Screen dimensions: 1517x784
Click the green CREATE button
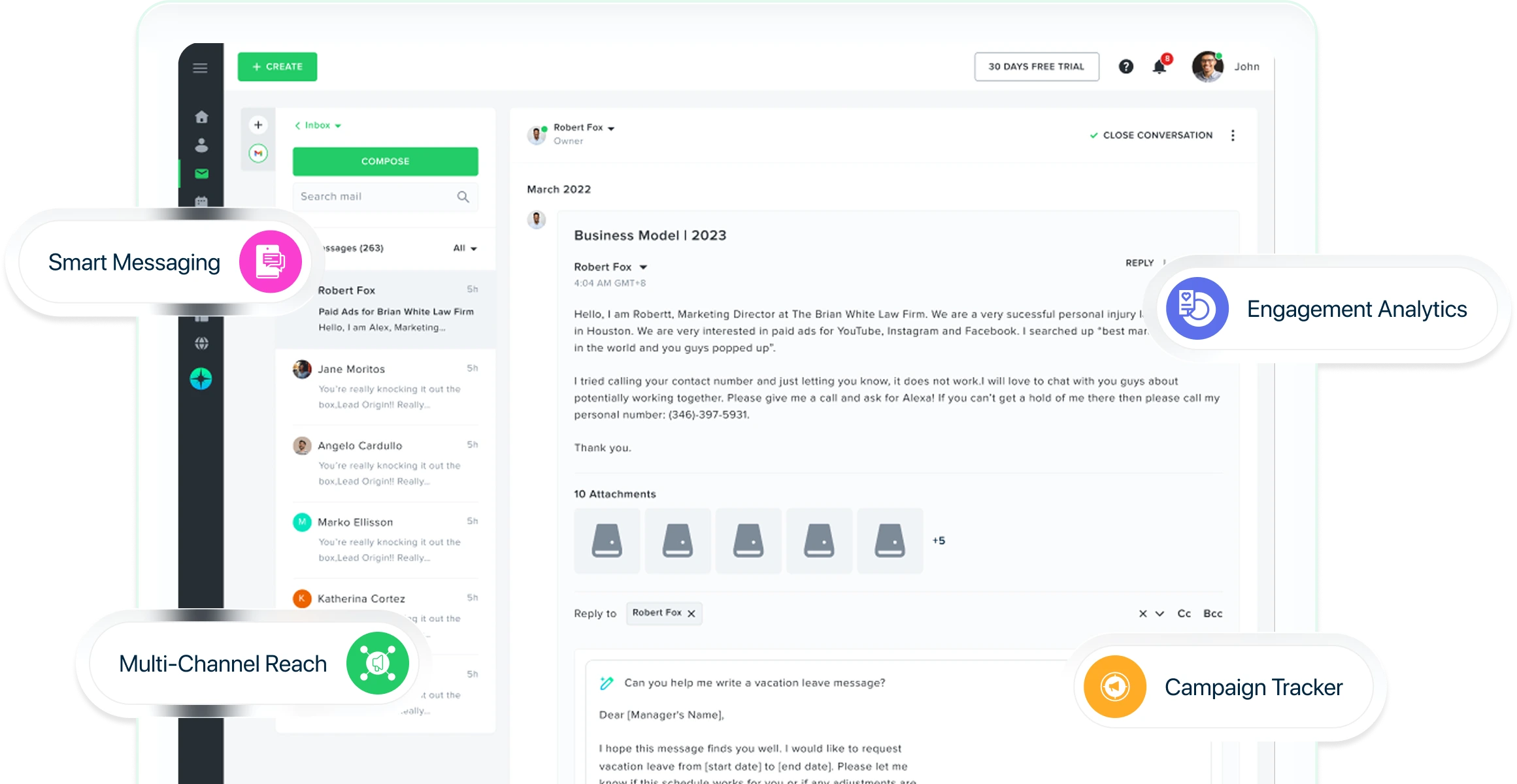pyautogui.click(x=277, y=66)
